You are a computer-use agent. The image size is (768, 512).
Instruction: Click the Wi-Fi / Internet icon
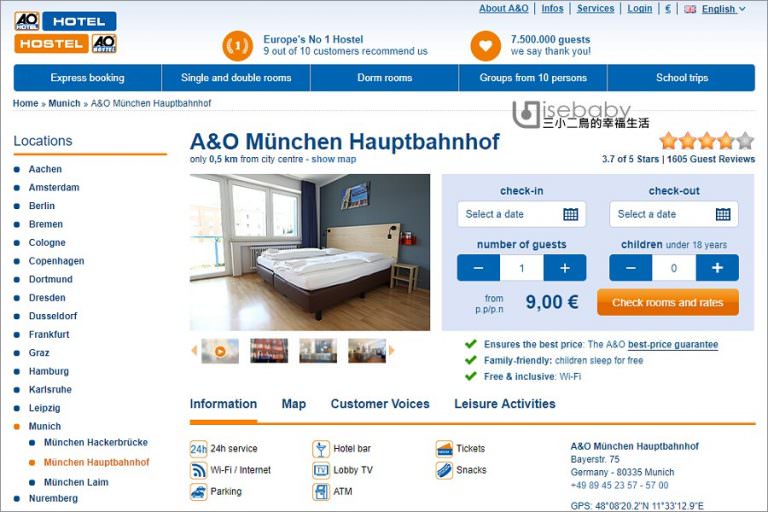click(x=198, y=470)
